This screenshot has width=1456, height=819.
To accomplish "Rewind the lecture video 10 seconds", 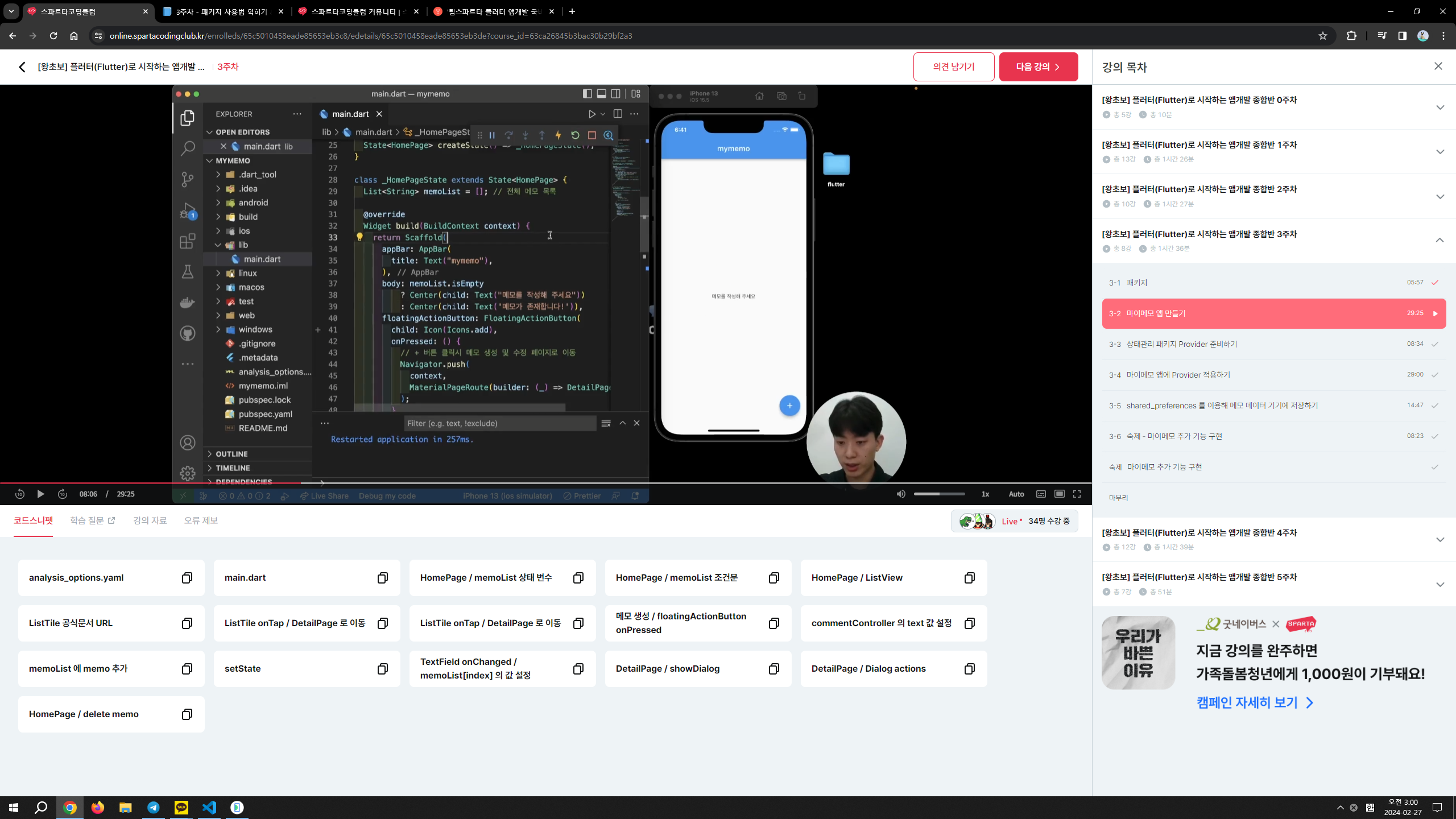I will [19, 494].
